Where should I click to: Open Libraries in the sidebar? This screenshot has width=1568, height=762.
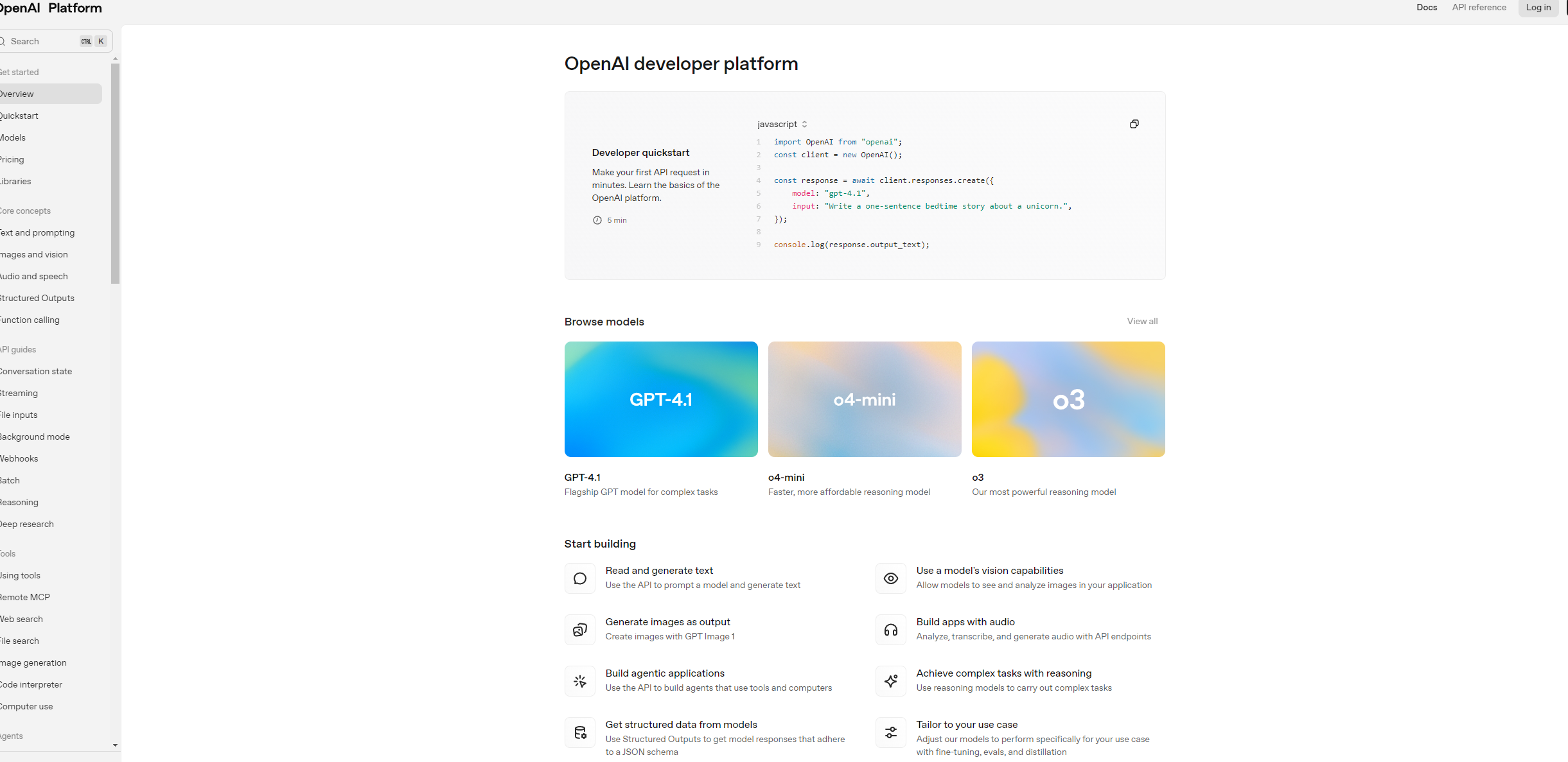click(50, 181)
